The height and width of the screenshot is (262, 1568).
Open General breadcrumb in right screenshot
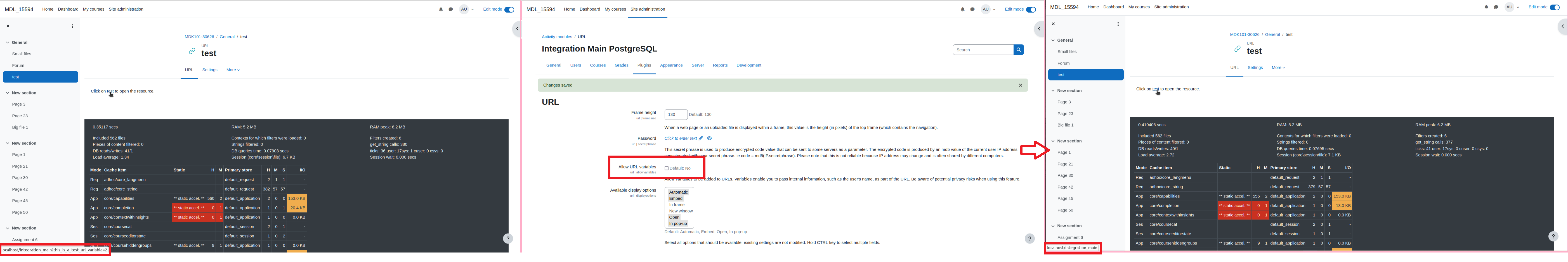point(1272,35)
